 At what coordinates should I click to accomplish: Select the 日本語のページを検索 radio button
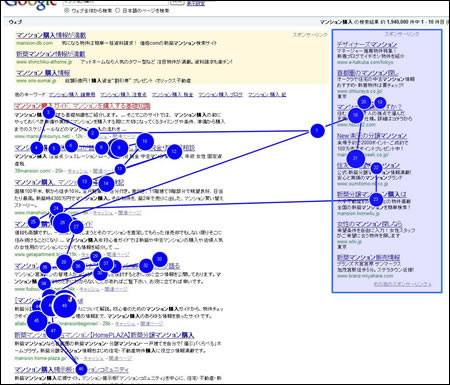(x=117, y=11)
